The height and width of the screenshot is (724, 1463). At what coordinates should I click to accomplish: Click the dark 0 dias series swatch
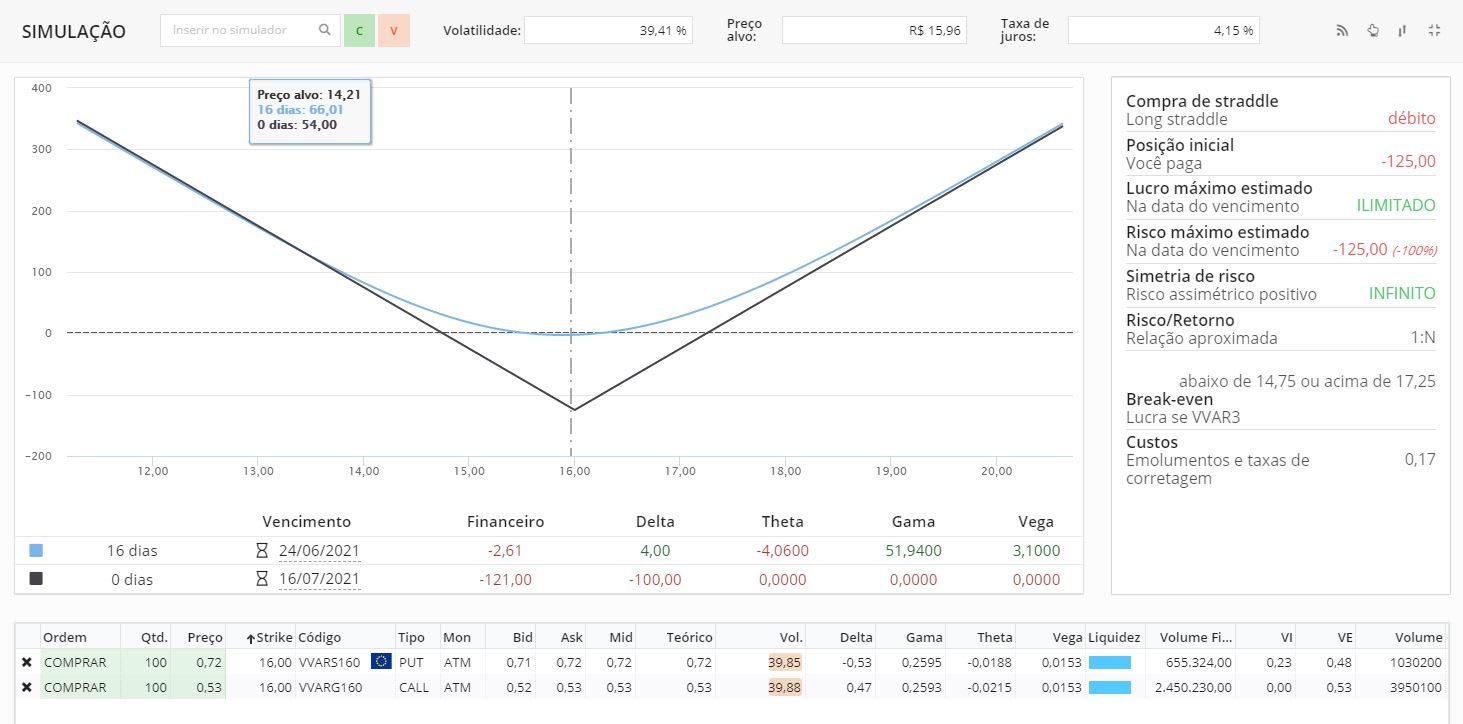36,579
